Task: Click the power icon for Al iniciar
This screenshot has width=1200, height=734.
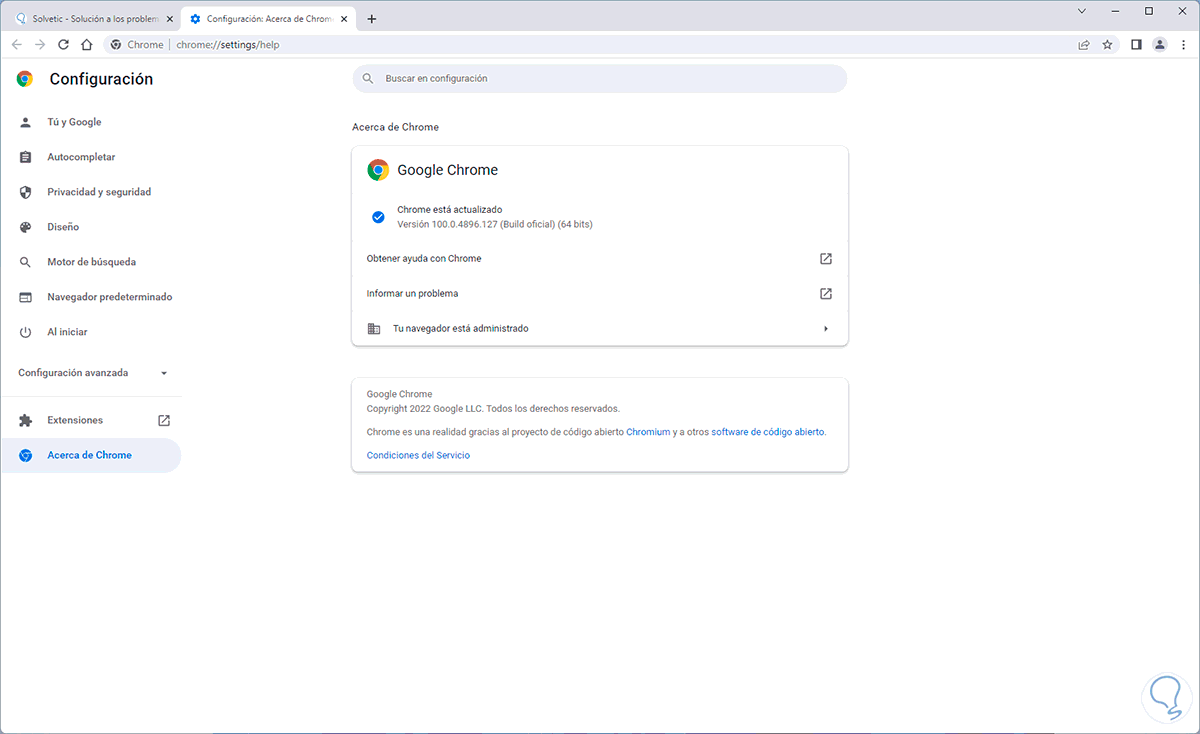Action: click(26, 332)
